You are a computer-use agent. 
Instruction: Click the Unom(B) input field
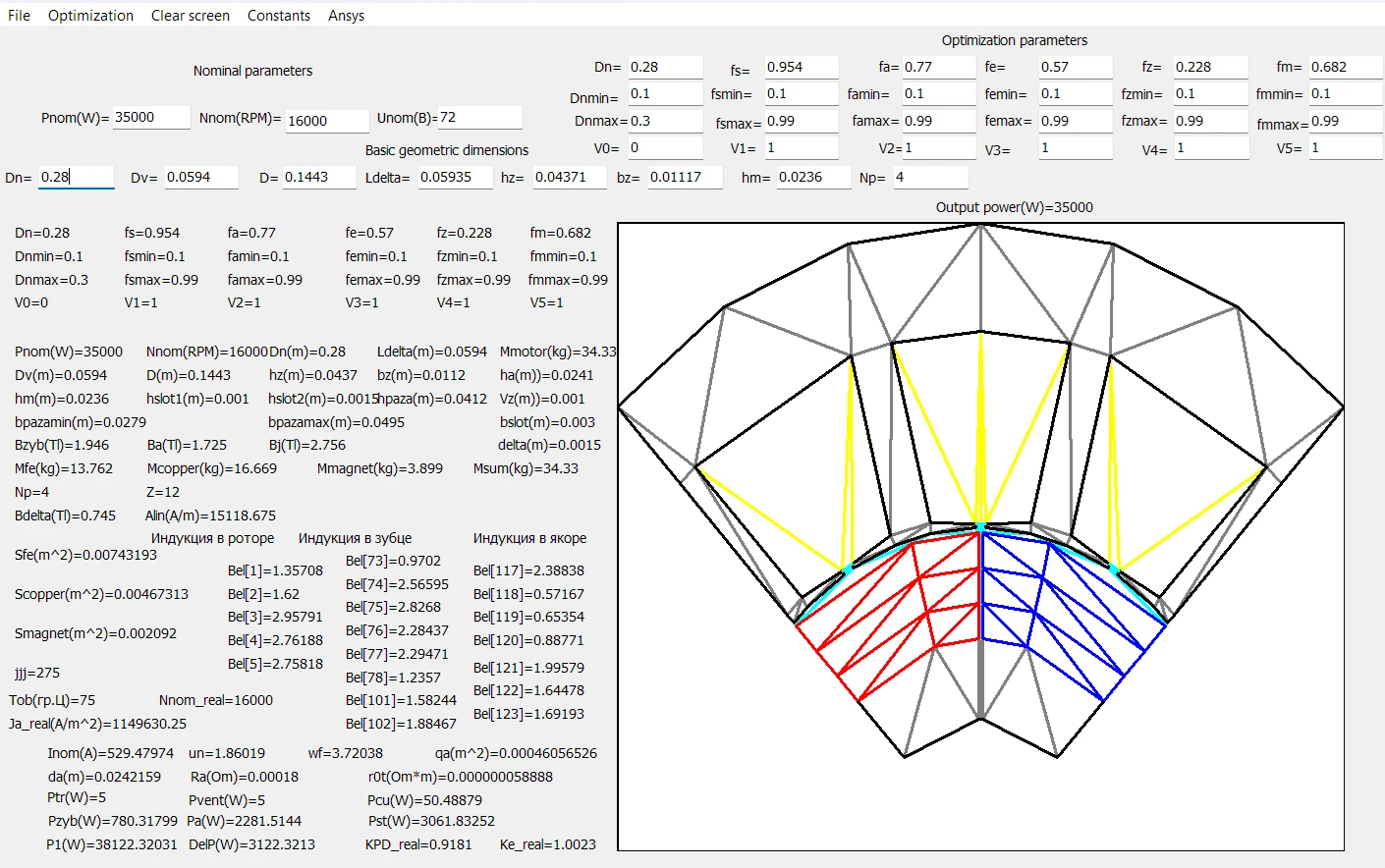click(480, 118)
